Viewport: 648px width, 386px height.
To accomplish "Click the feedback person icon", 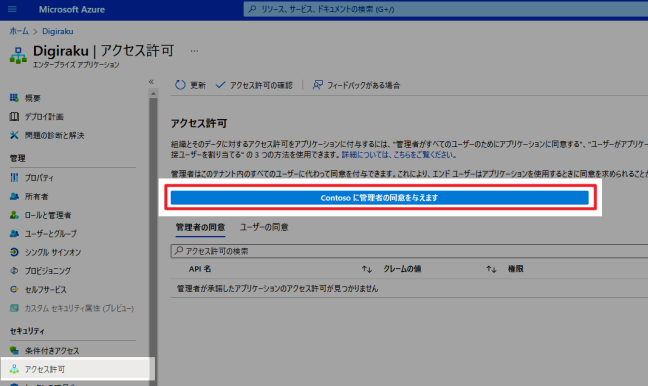I will pos(317,85).
